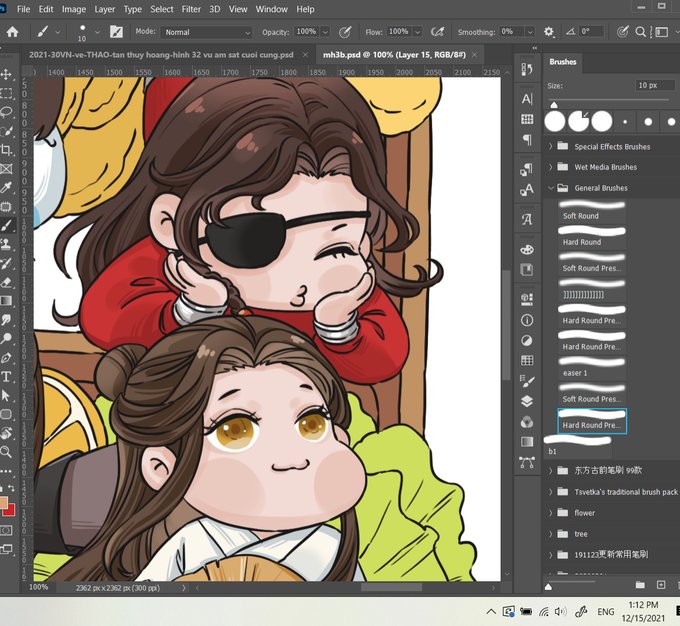Choose the Hard Round brush
This screenshot has width=680, height=626.
coord(592,236)
